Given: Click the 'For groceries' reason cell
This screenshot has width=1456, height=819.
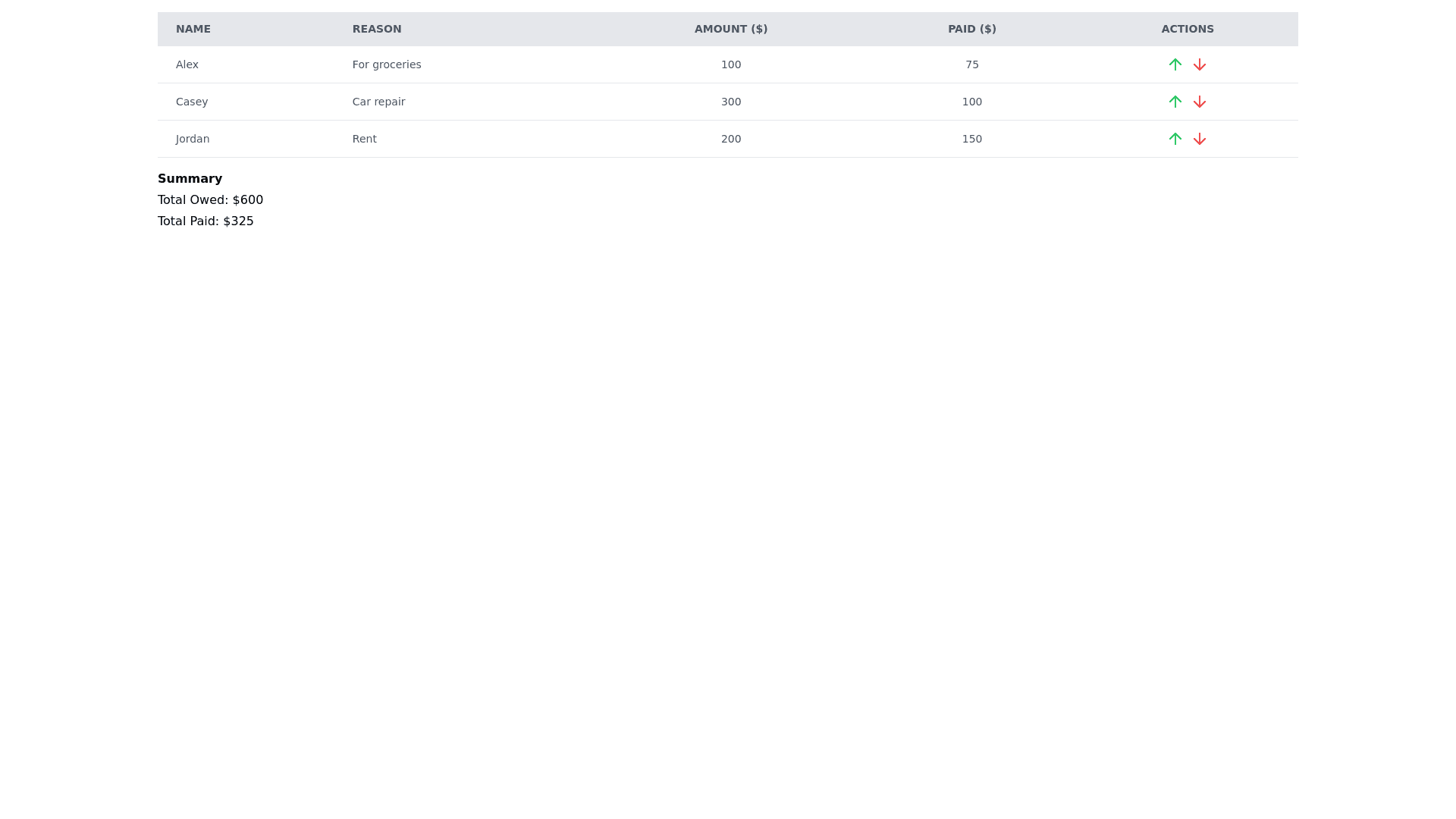Looking at the screenshot, I should pos(387,64).
